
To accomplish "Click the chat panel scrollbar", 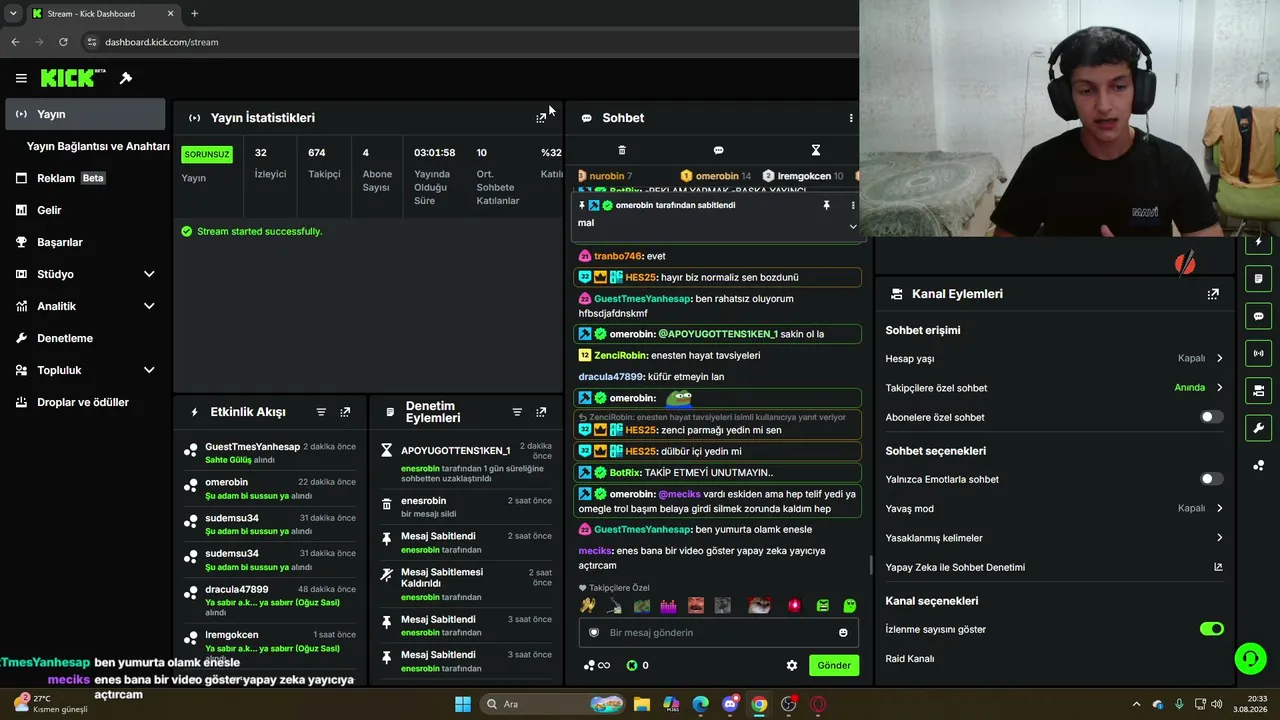I will click(x=870, y=566).
